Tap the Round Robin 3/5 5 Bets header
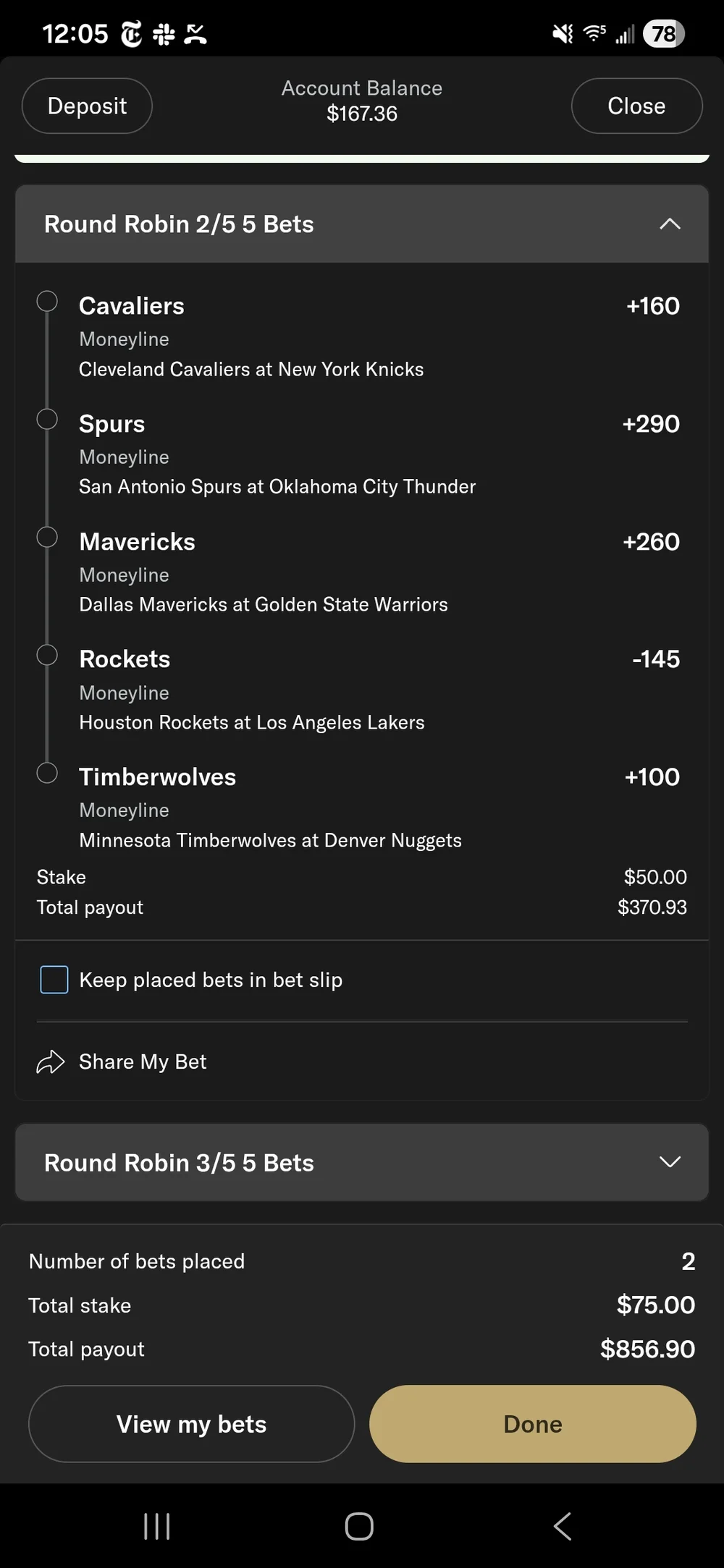724x1568 pixels. coord(179,1163)
